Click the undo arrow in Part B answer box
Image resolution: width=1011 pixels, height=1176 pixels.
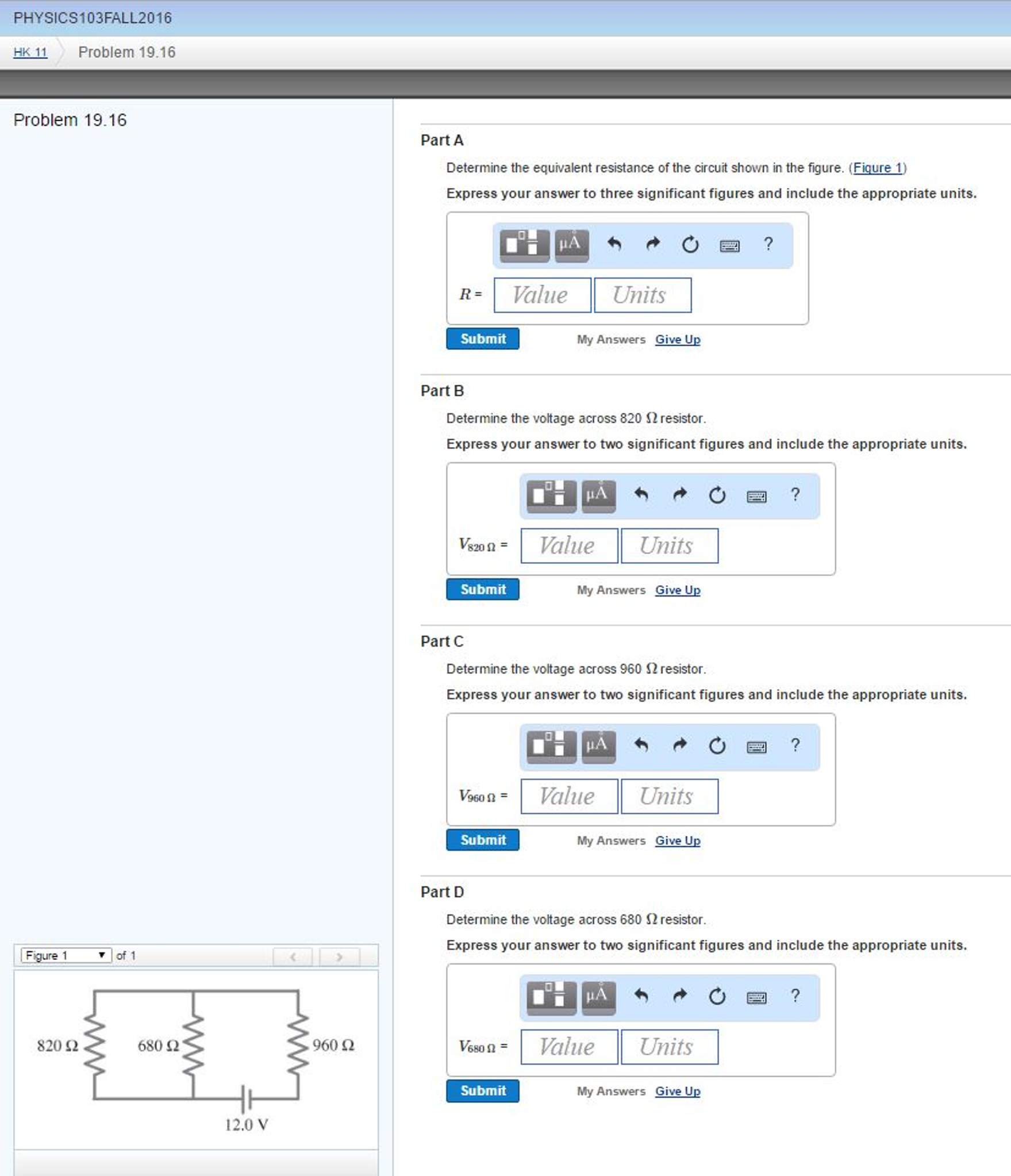pos(643,495)
